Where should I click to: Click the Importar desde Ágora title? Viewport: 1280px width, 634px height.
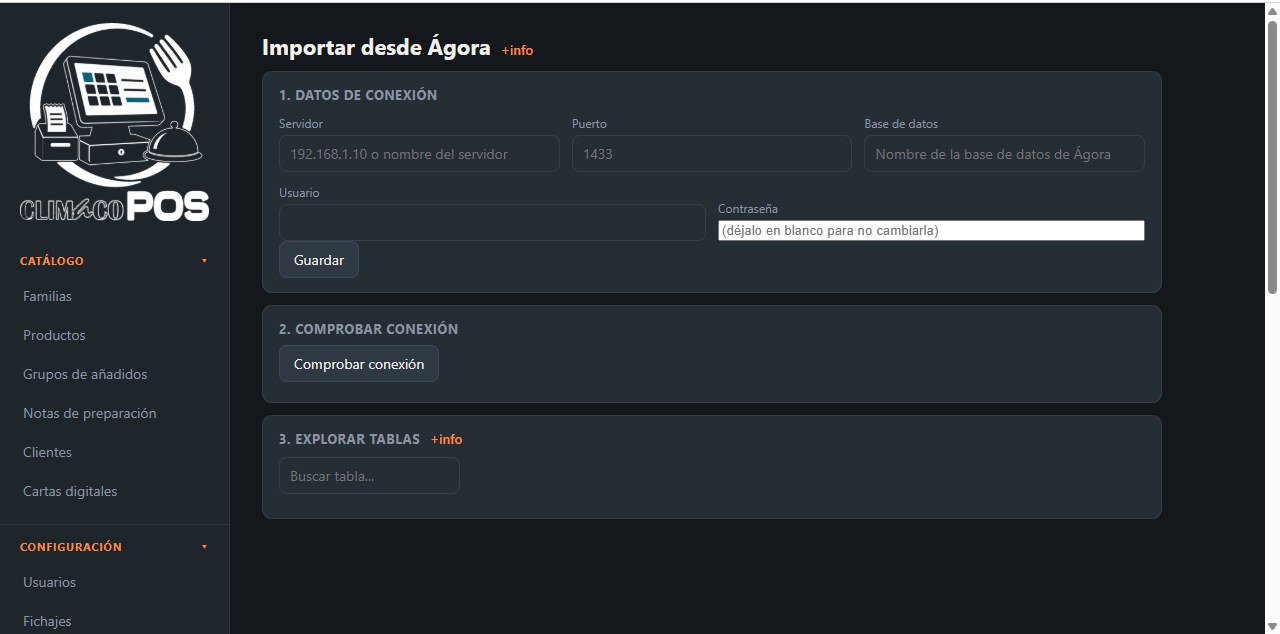coord(376,47)
